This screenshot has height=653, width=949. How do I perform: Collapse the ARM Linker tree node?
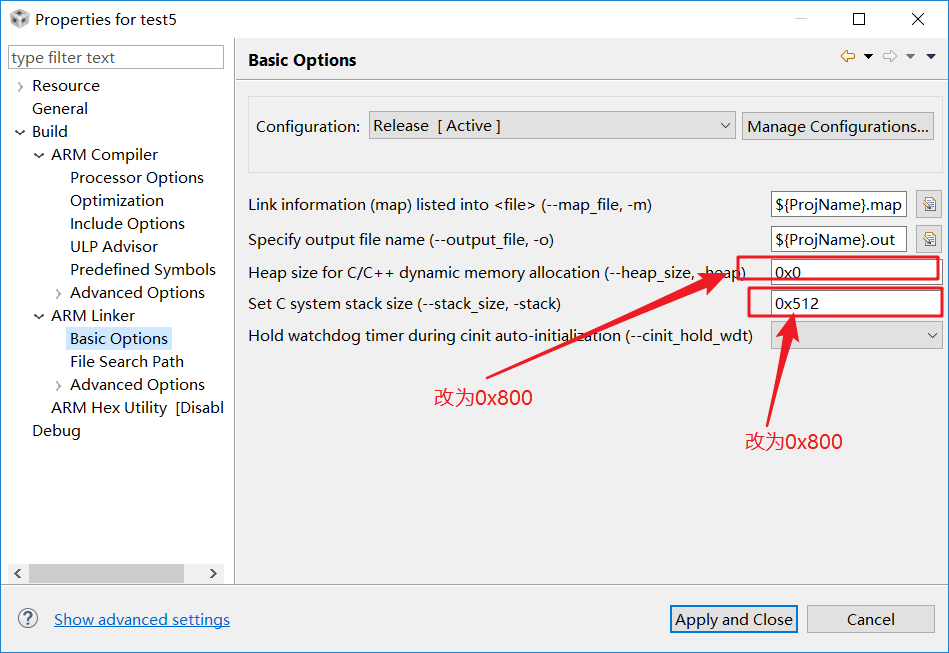[39, 316]
